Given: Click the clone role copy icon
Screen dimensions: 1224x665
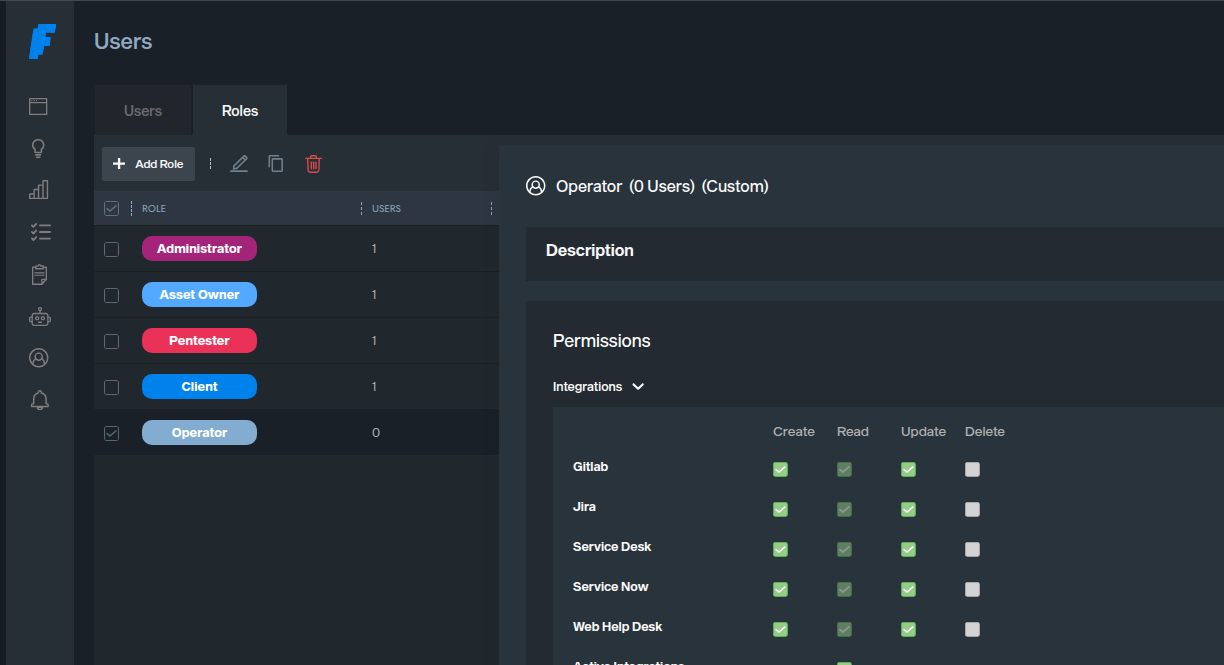Looking at the screenshot, I should point(276,164).
